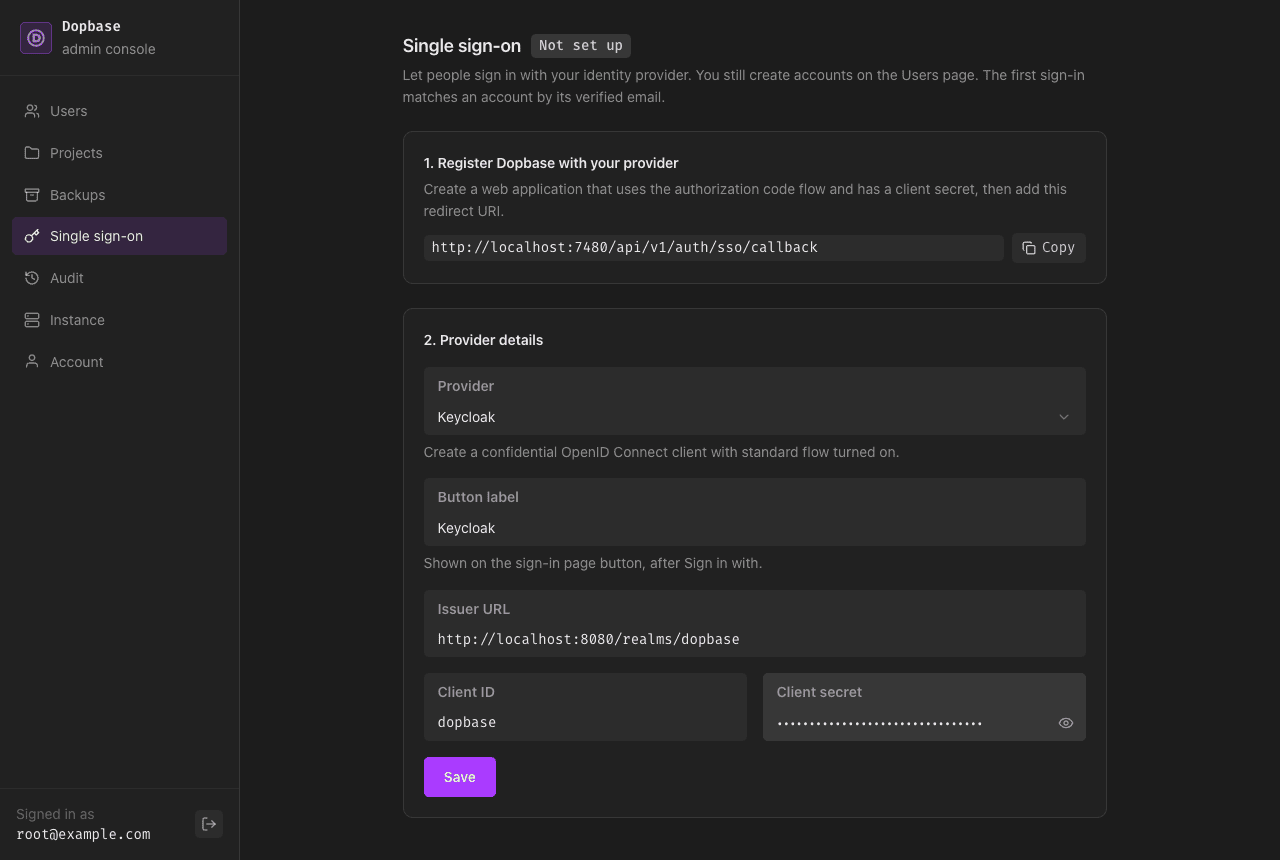This screenshot has width=1280, height=860.
Task: Click the 'admin console' subtitle
Action: tap(108, 49)
